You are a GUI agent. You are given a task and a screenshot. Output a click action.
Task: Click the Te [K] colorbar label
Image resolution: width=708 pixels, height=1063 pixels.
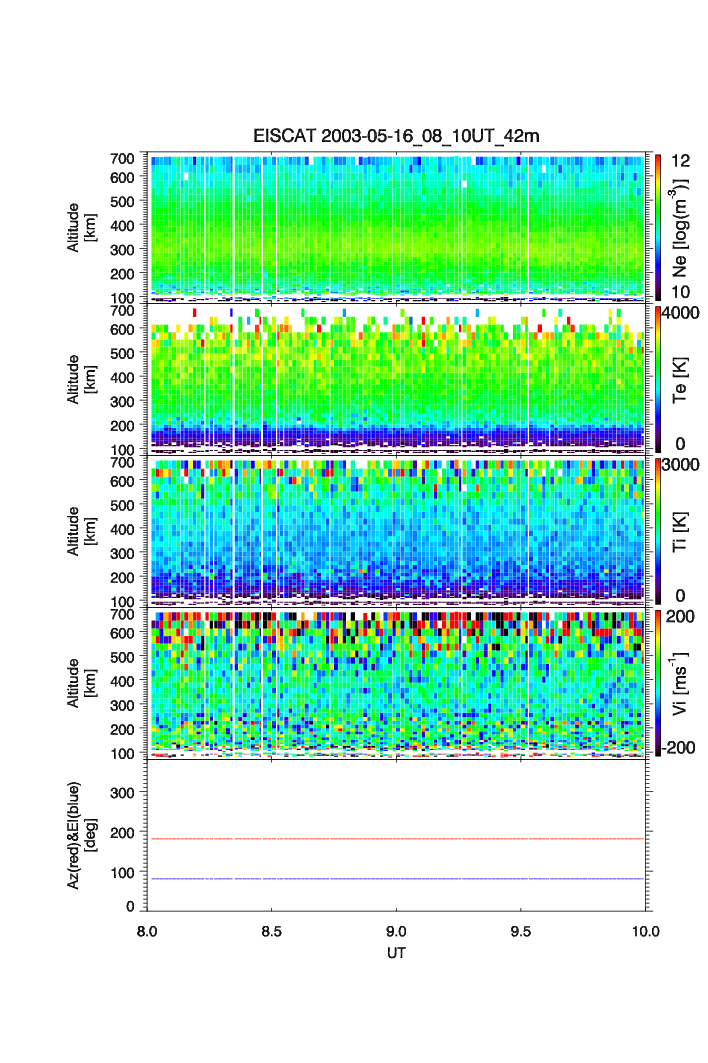(681, 380)
